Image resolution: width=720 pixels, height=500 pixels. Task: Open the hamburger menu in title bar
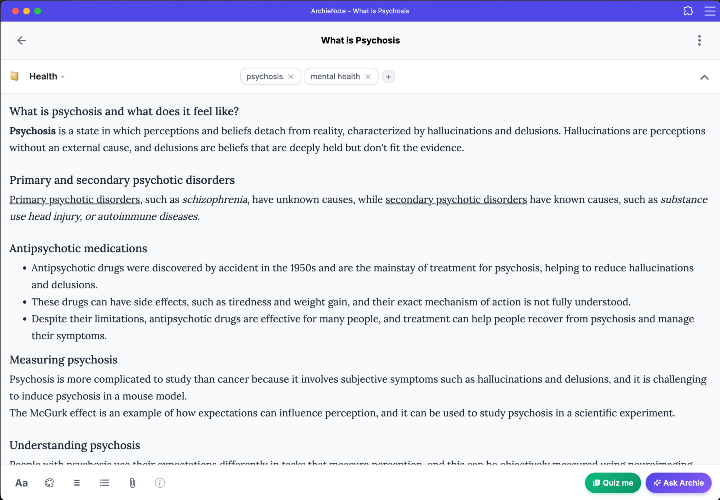click(706, 11)
